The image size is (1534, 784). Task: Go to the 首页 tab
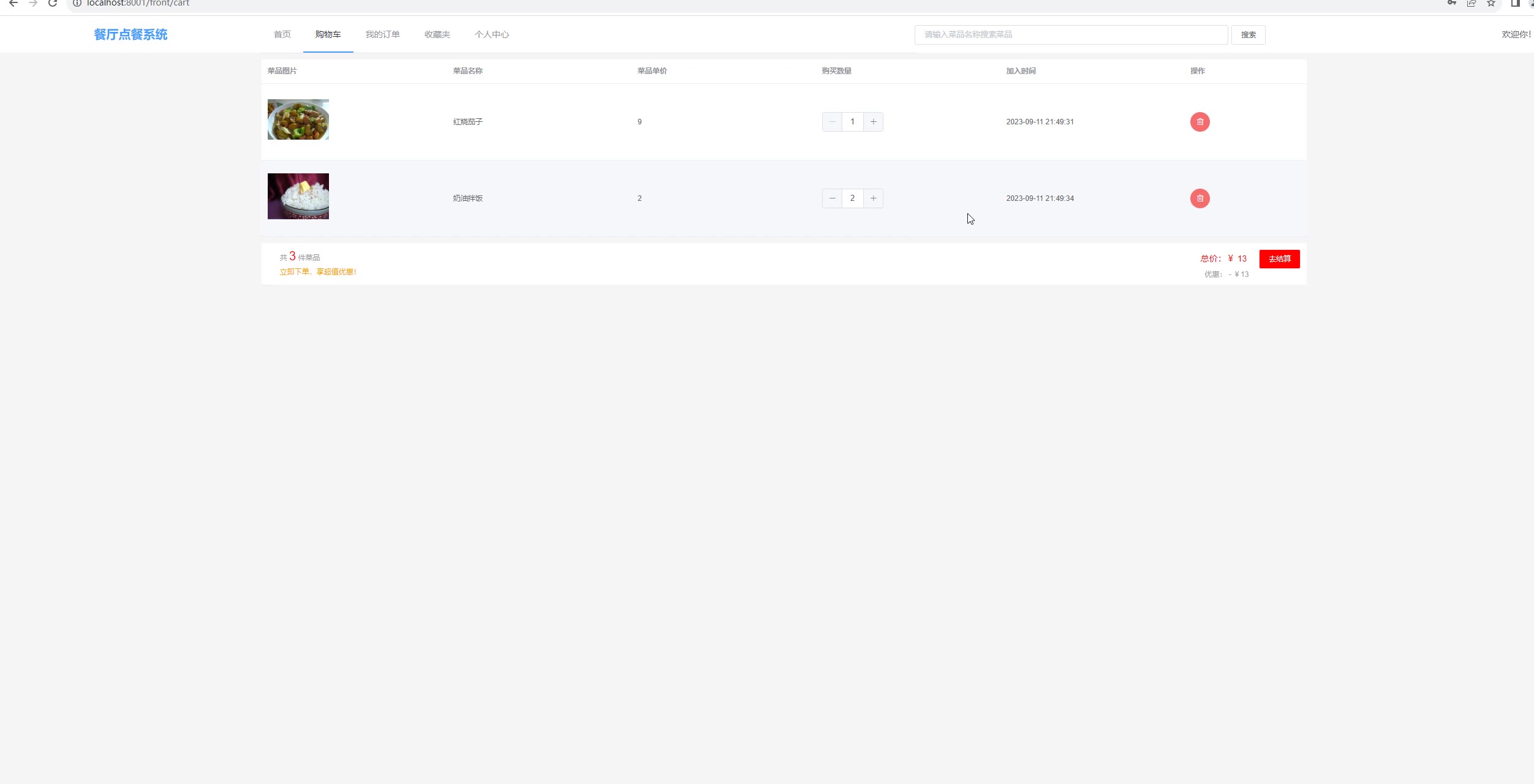point(282,34)
